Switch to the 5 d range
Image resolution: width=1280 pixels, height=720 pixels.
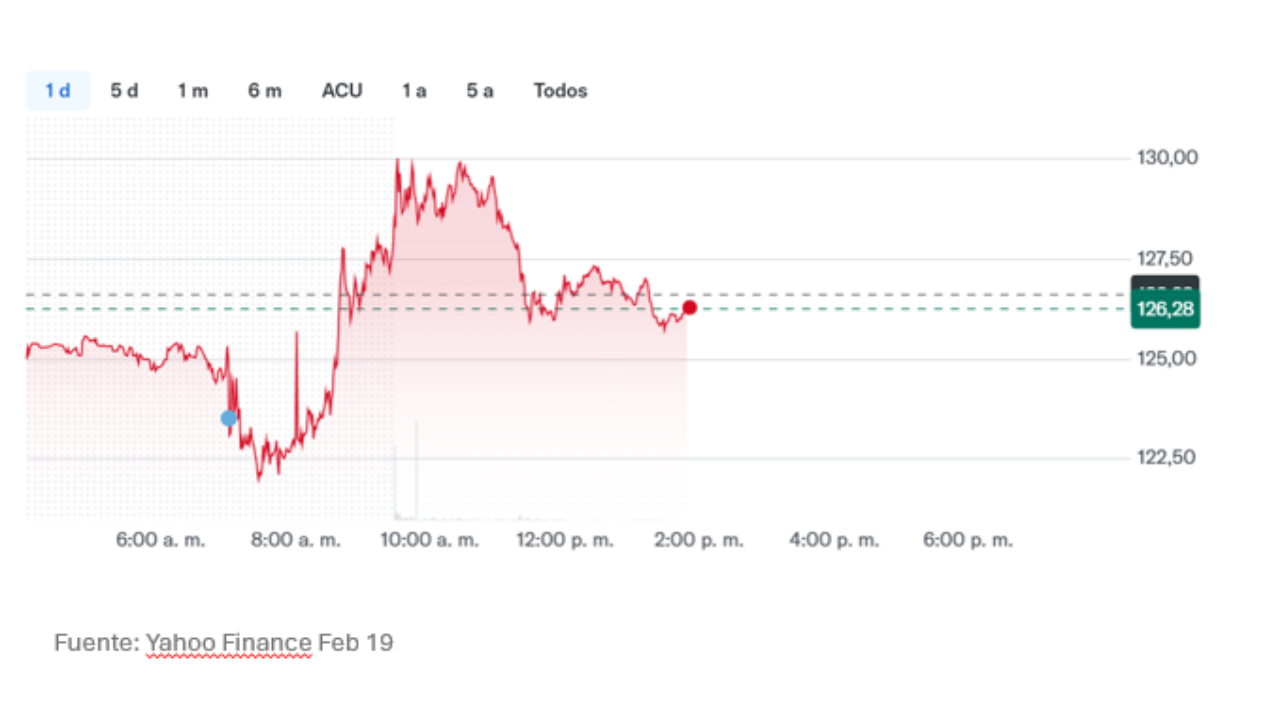coord(124,91)
